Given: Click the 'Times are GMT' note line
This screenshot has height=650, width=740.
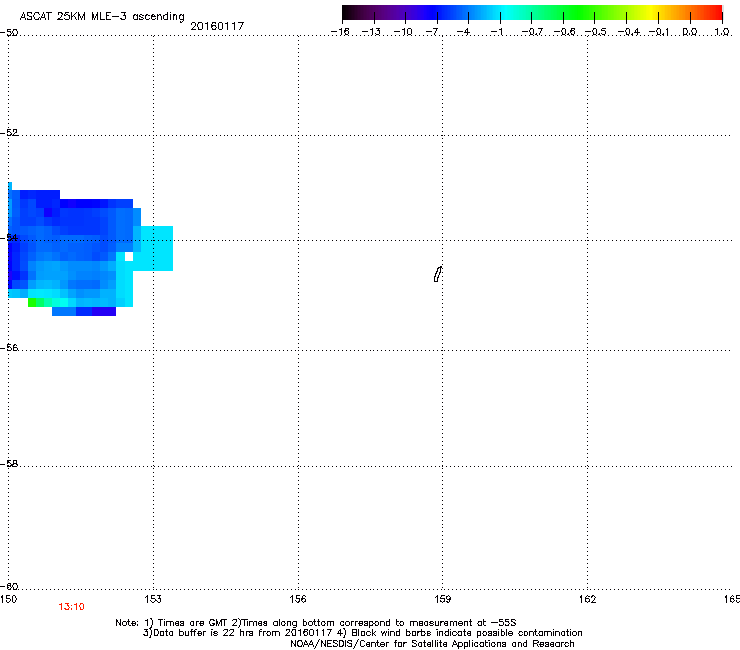Looking at the screenshot, I should click(316, 623).
